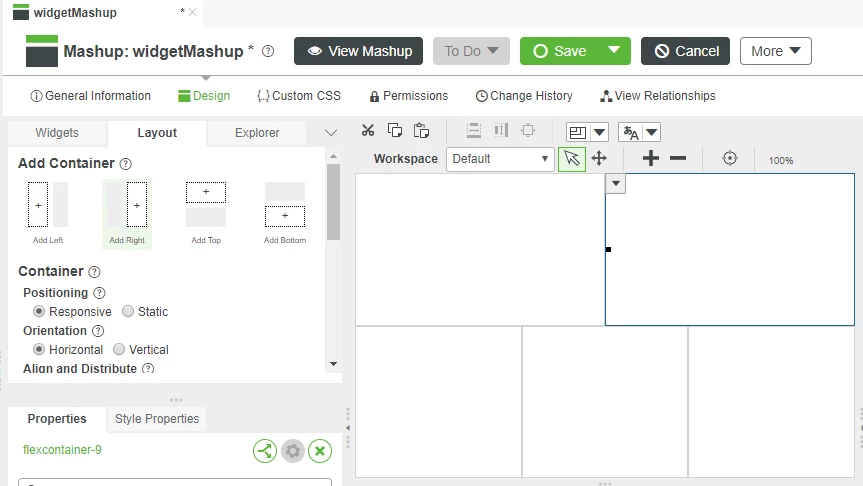Click the Copy icon in toolbar
863x486 pixels.
click(395, 130)
